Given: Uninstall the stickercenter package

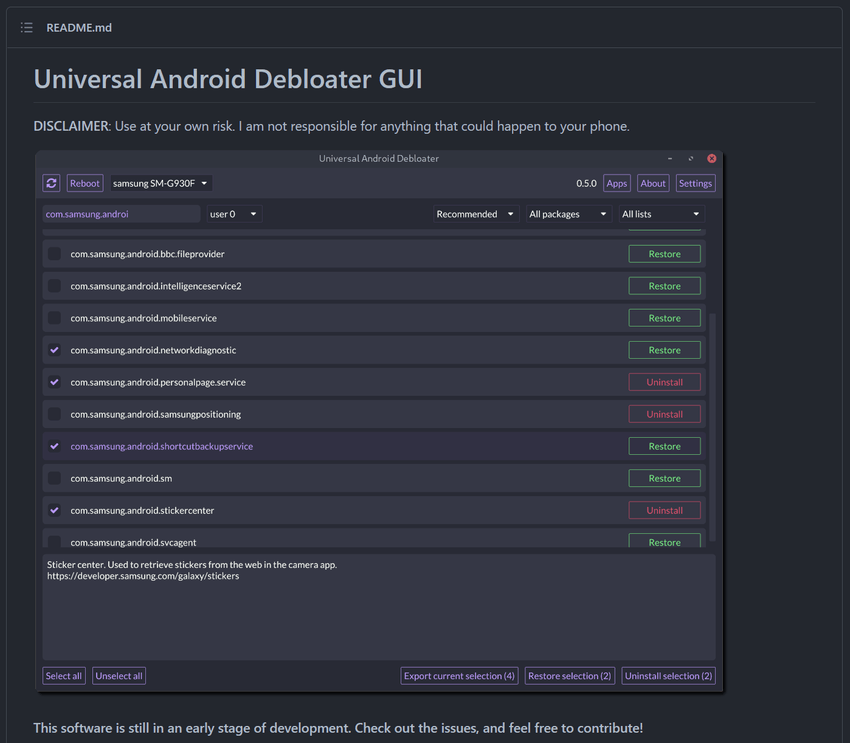Looking at the screenshot, I should tap(665, 510).
